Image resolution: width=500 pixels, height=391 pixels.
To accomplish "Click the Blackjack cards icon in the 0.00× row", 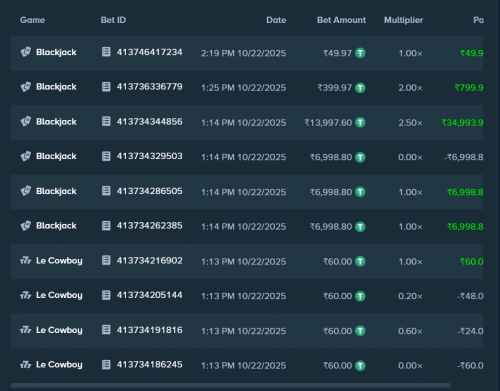I will point(26,156).
